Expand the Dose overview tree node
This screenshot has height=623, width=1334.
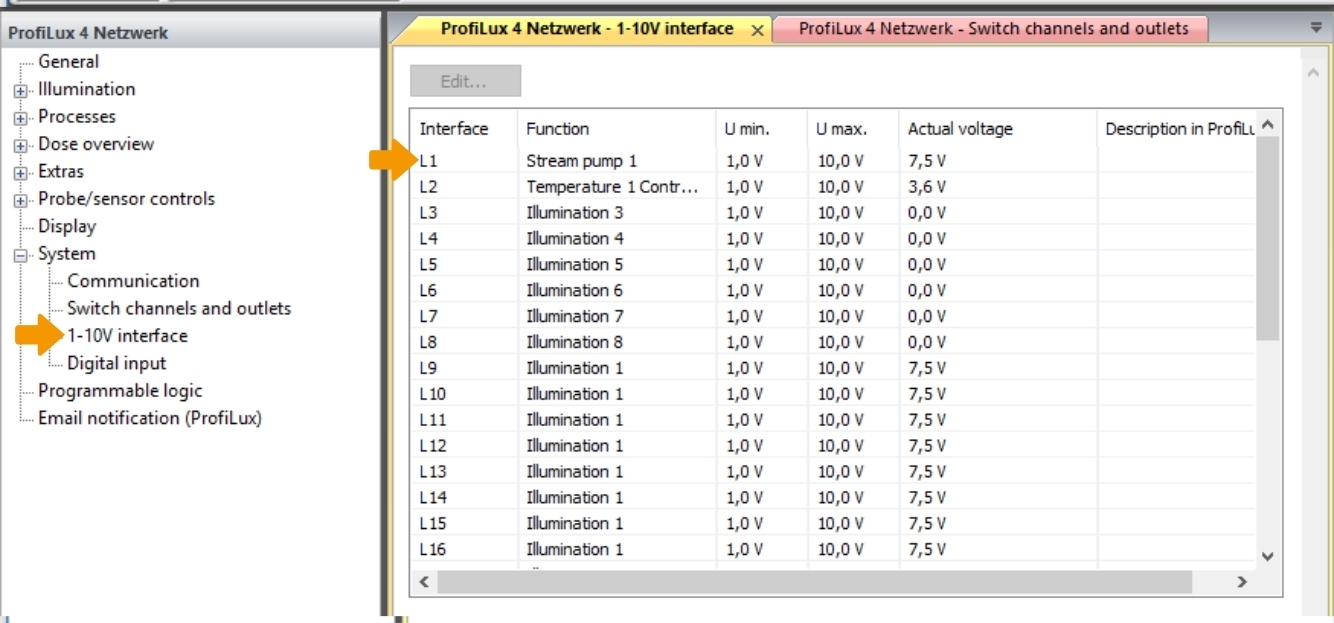pyautogui.click(x=20, y=145)
